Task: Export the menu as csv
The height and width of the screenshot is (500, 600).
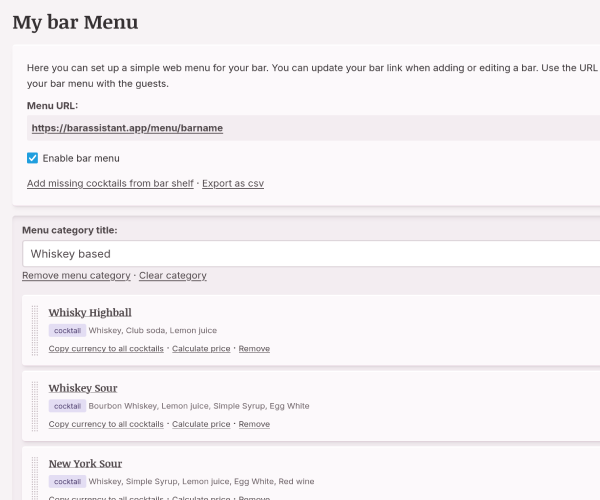Action: coord(233,184)
